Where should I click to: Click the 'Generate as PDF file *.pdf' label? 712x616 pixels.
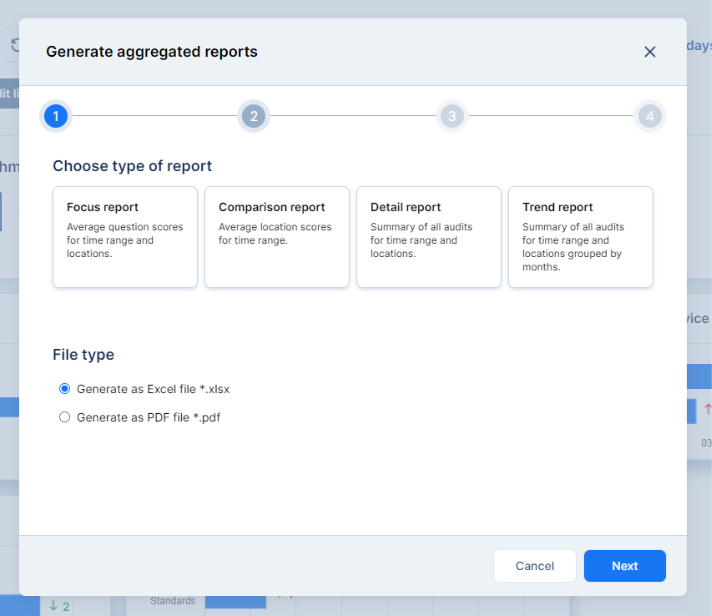pos(148,418)
